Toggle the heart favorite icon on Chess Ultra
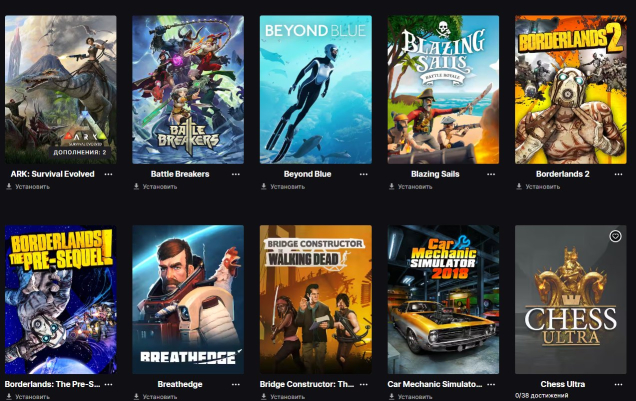Screen dimensions: 636x401 615,236
